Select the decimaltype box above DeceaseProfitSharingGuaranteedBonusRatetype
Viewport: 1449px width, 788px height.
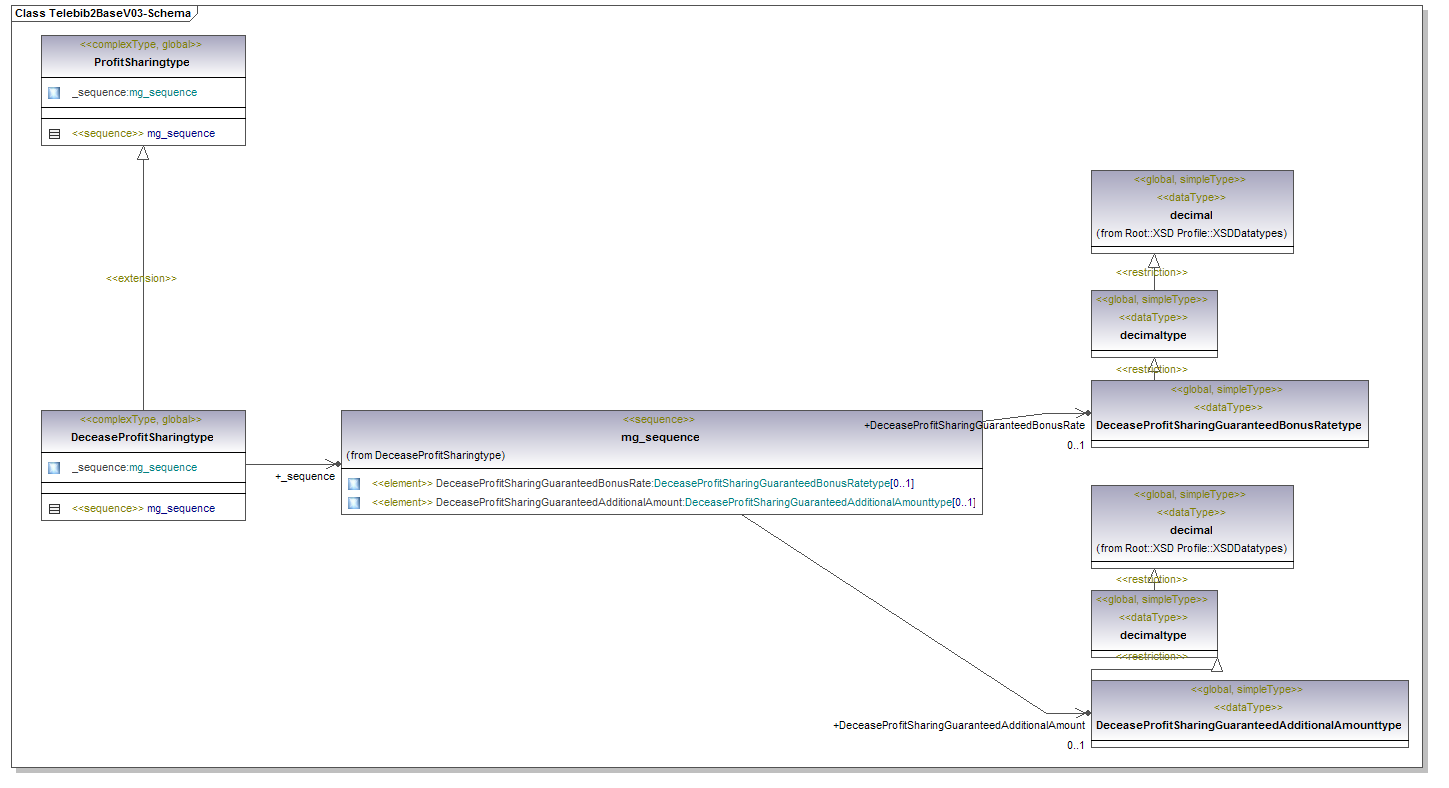click(x=1153, y=335)
